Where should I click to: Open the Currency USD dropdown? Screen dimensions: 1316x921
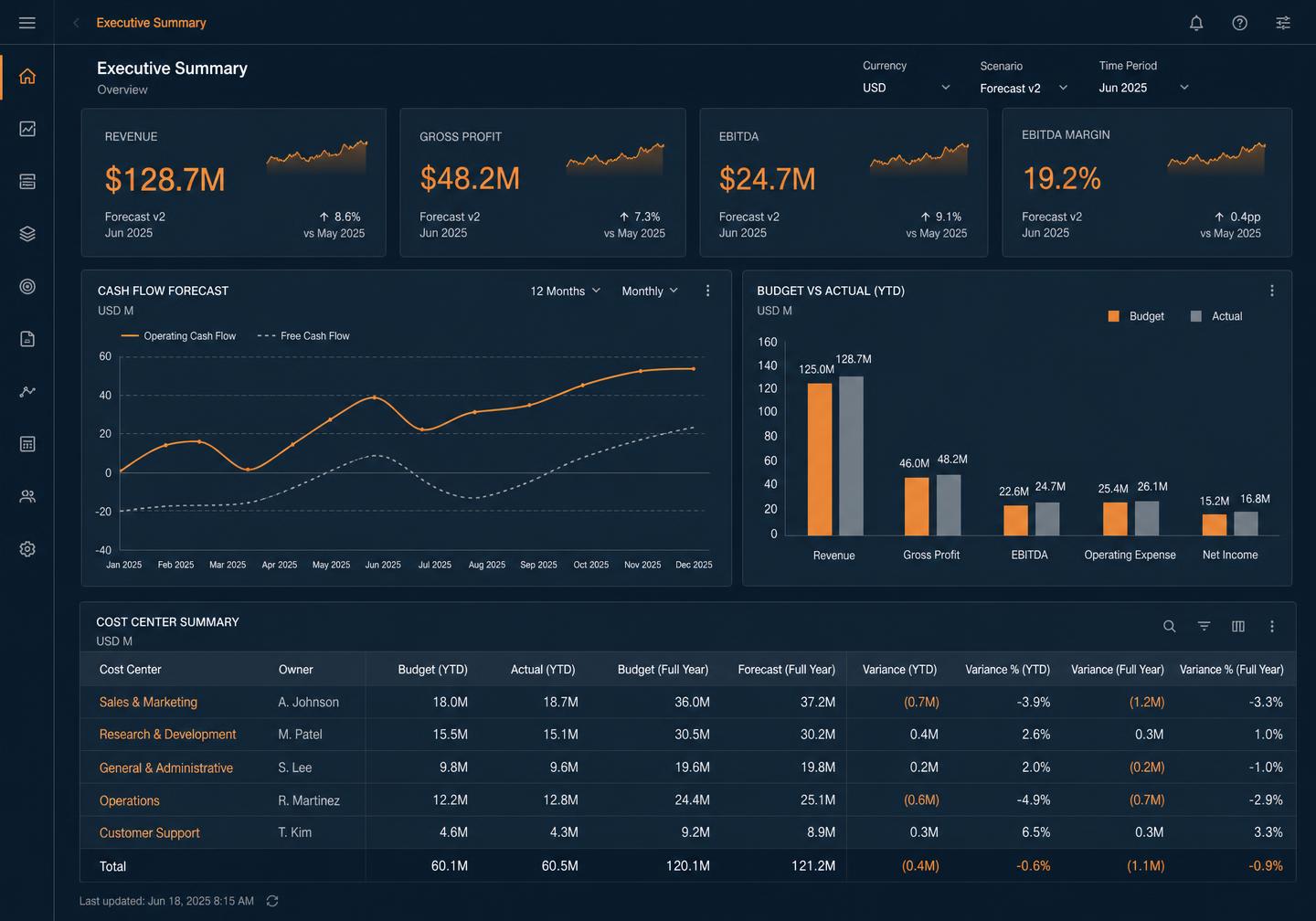pos(907,88)
